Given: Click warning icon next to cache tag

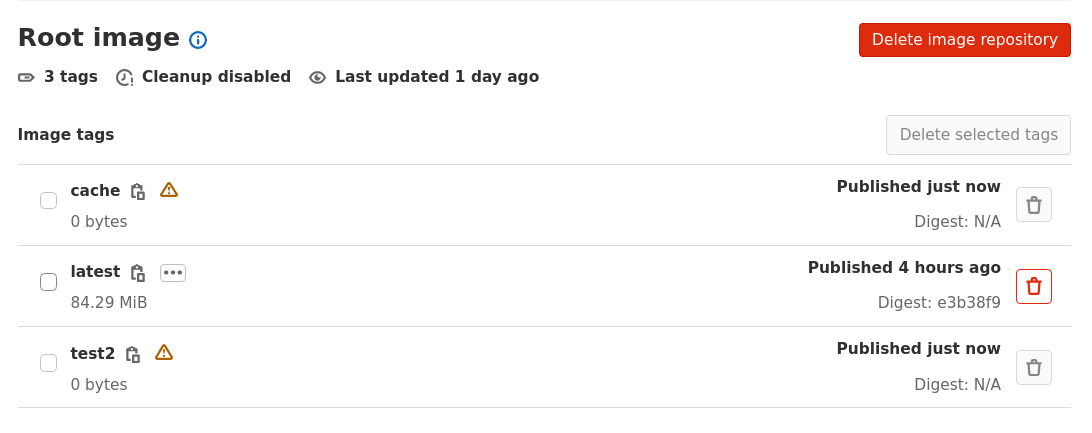Looking at the screenshot, I should (x=169, y=190).
